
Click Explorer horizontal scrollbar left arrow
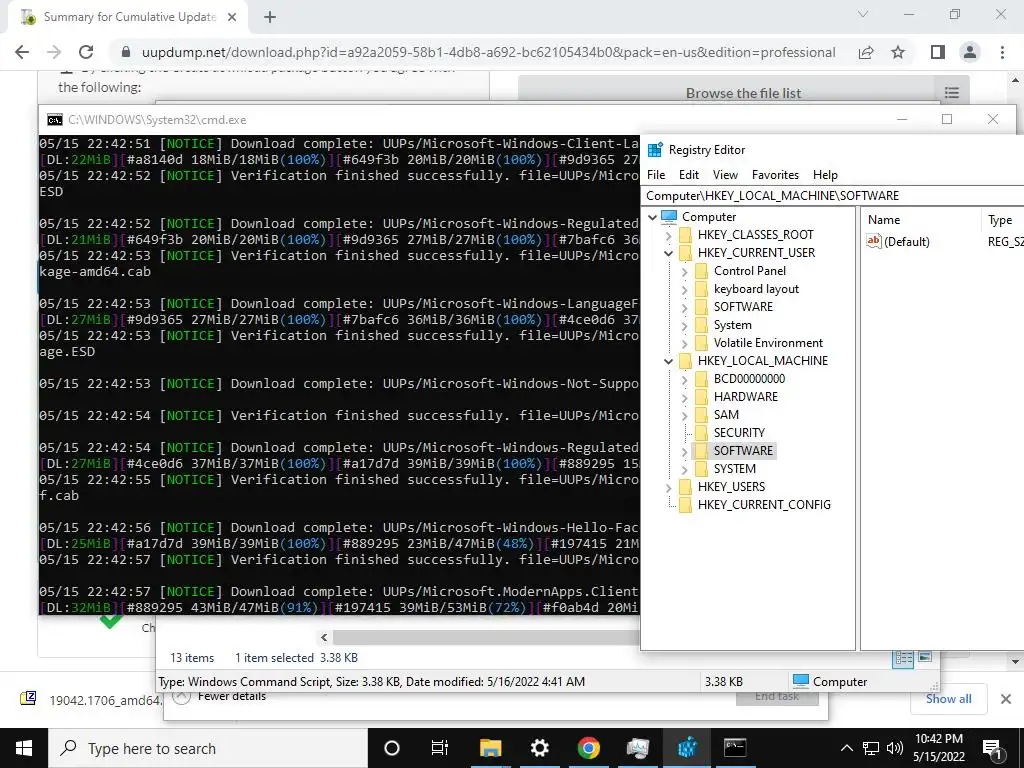pyautogui.click(x=324, y=637)
